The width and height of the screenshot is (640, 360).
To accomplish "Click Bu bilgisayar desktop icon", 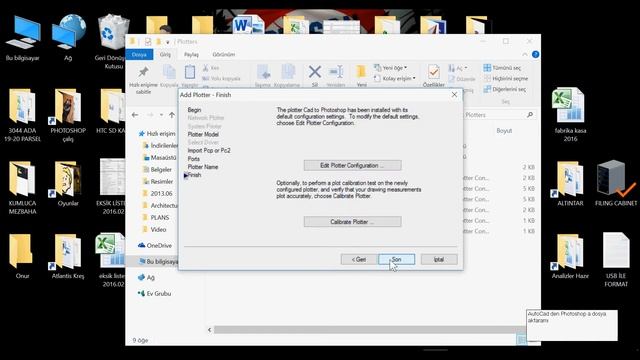I will (x=22, y=38).
